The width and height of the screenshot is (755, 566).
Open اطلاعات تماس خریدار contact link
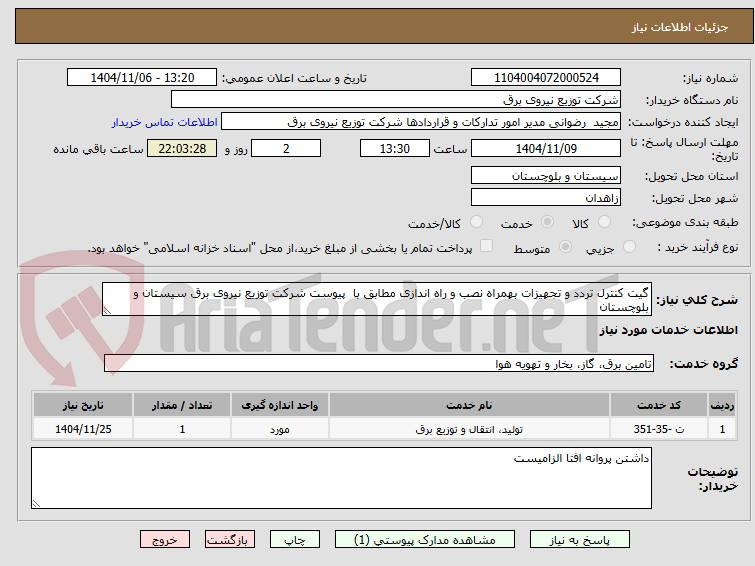[165, 122]
